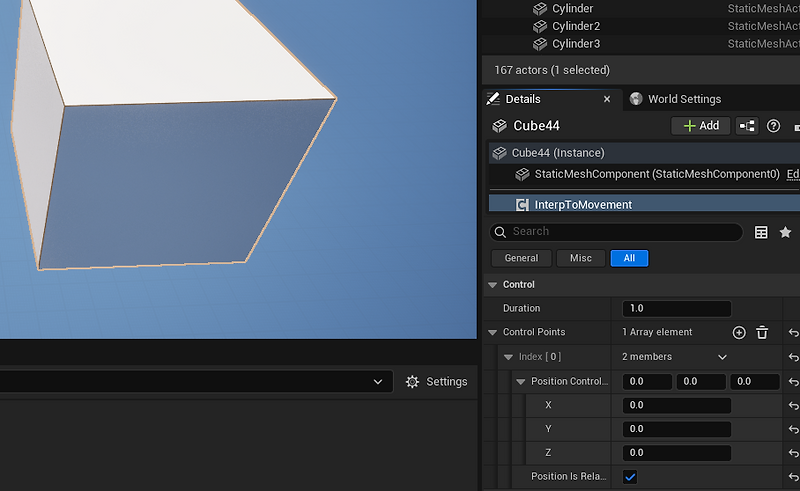Click the Details search field

(x=616, y=232)
